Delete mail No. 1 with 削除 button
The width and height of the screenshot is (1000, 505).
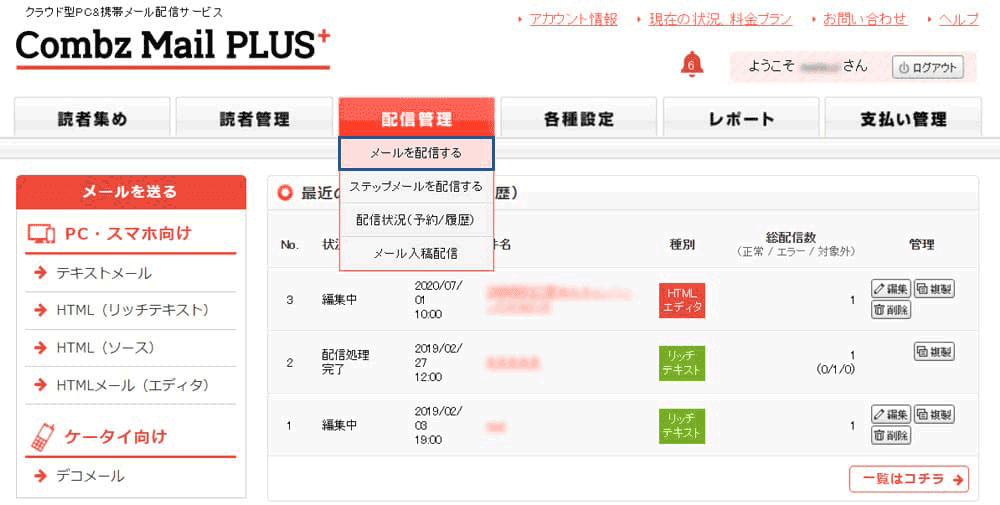[891, 435]
